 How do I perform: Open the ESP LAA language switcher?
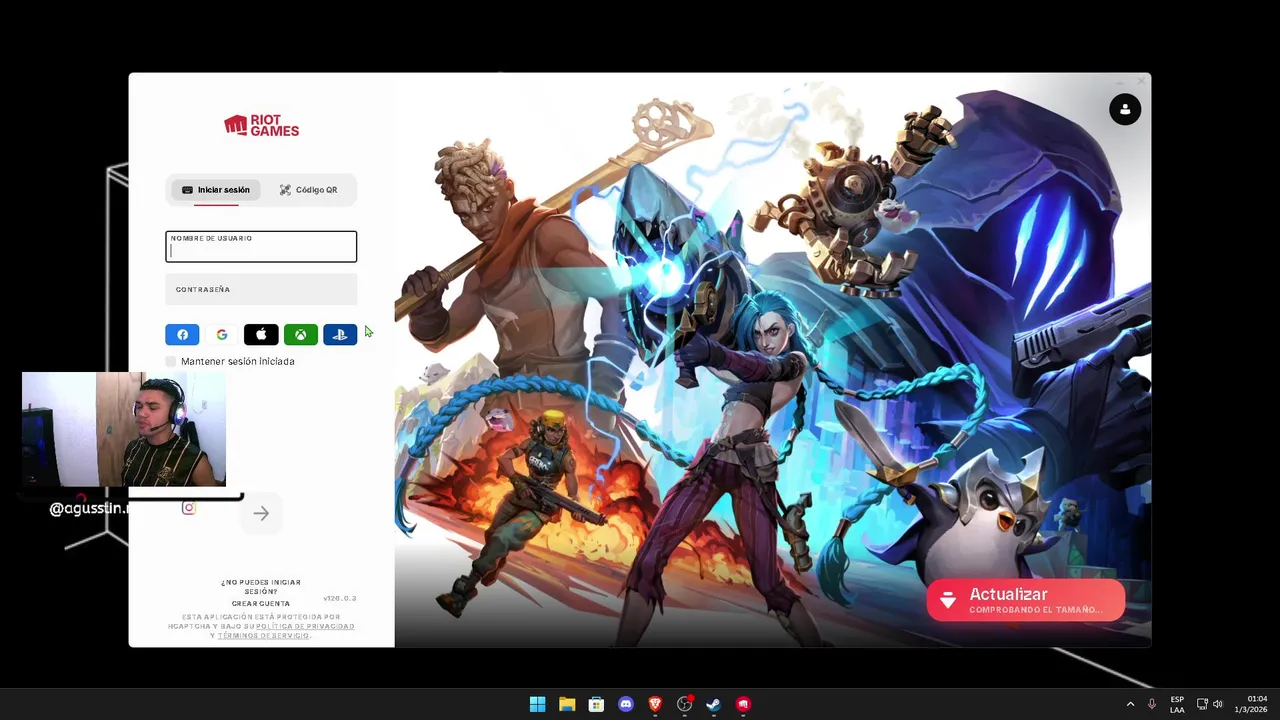coord(1177,704)
